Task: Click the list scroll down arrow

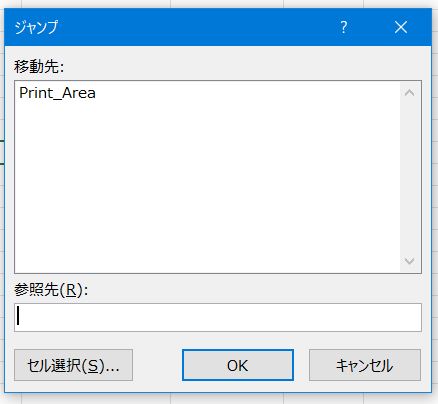Action: click(x=410, y=261)
